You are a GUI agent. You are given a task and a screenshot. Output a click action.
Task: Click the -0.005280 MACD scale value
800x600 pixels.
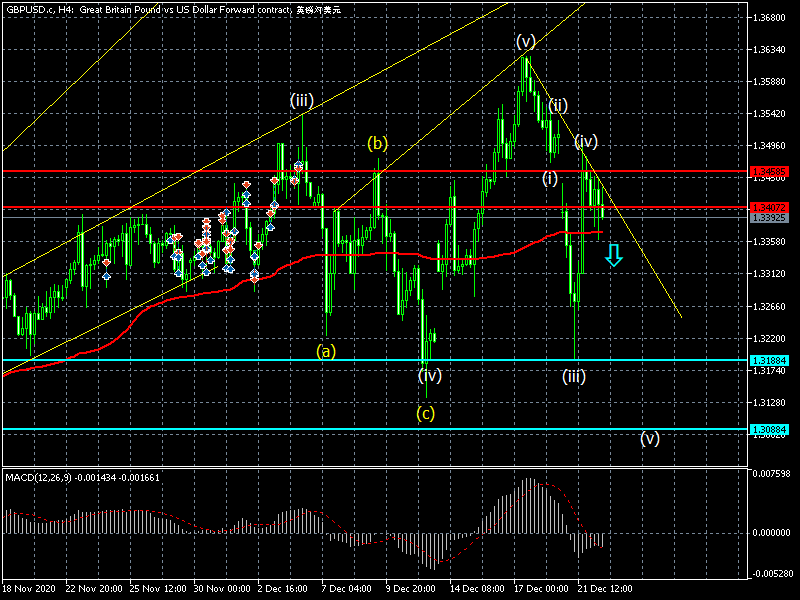point(771,573)
